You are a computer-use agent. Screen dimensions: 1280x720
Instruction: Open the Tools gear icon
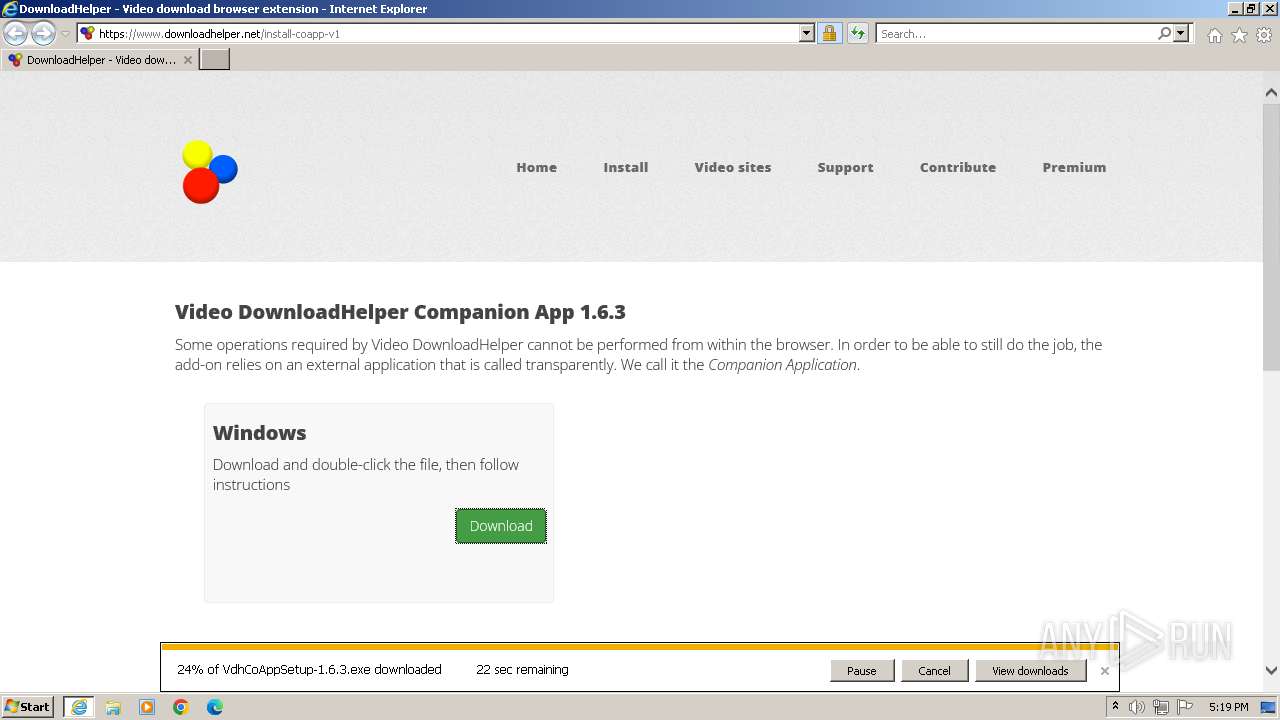[1264, 35]
